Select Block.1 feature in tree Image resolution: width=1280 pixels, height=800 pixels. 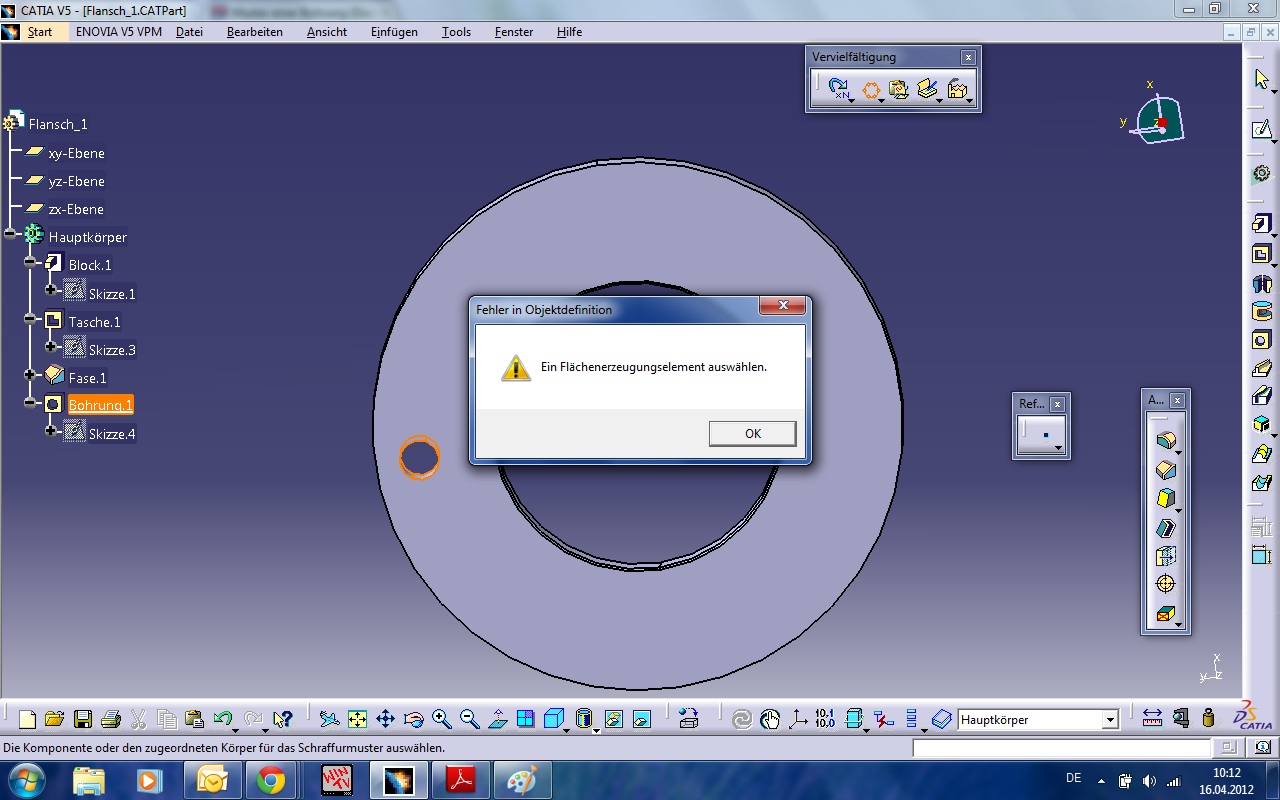coord(90,265)
